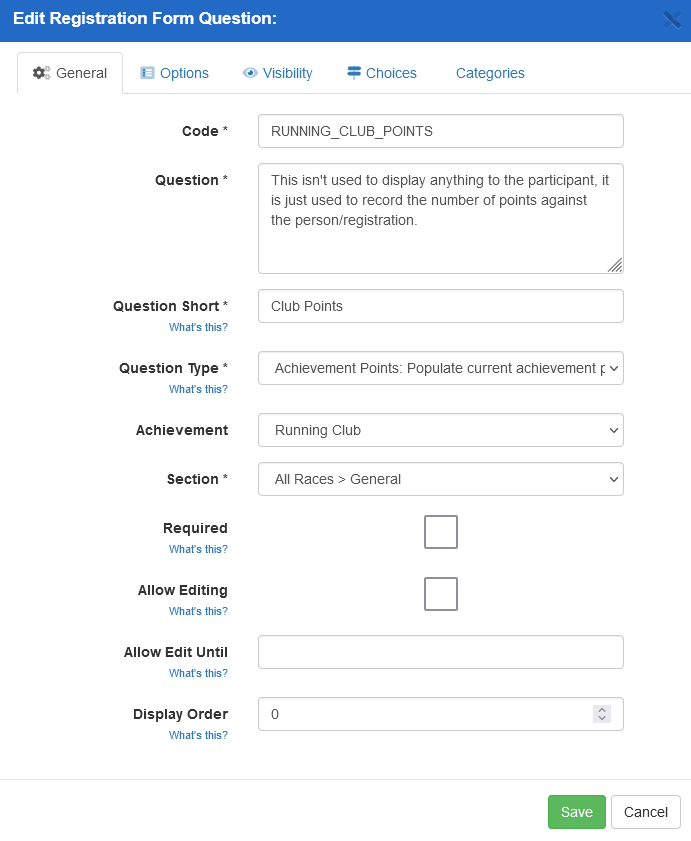Click the eye icon on Visibility tab
The width and height of the screenshot is (691, 841).
click(x=250, y=73)
